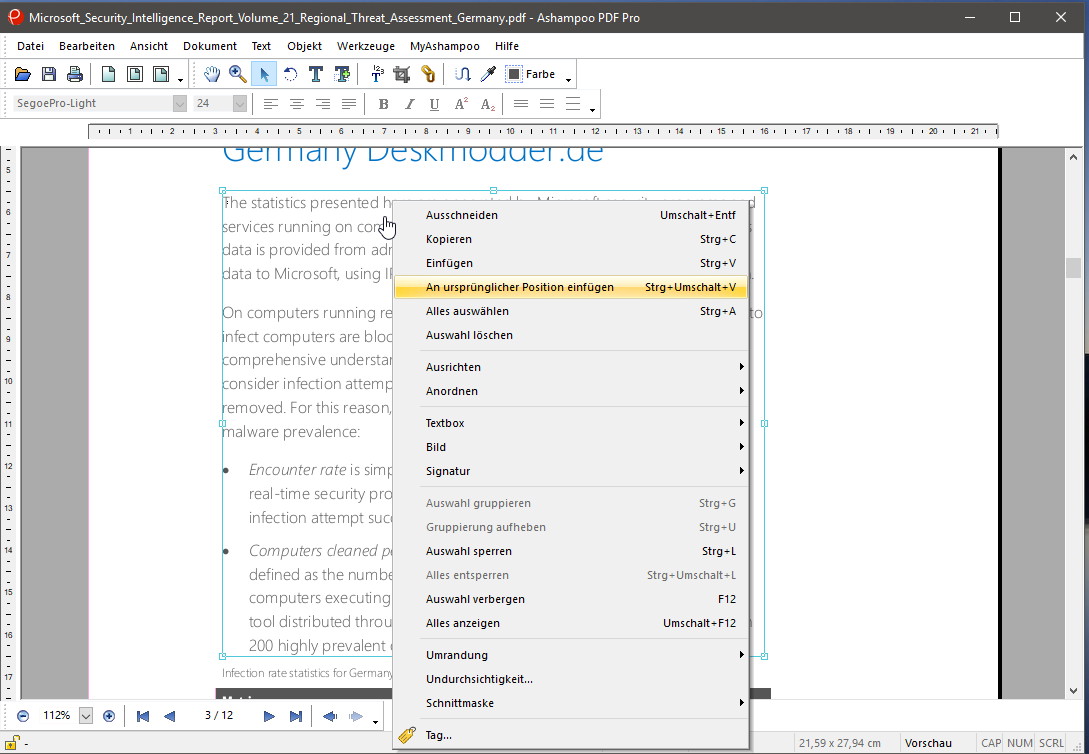
Task: Expand the Textbox submenu
Action: pyautogui.click(x=571, y=423)
